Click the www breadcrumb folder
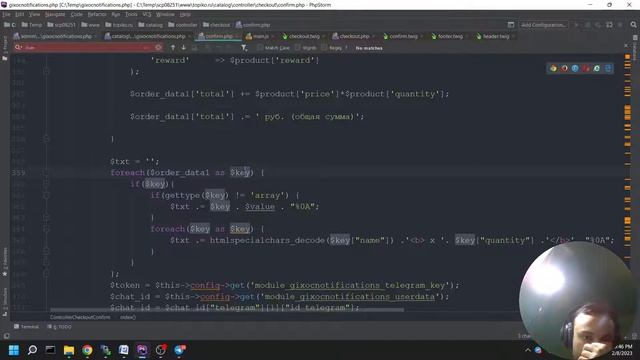Image resolution: width=640 pixels, height=360 pixels. 91,25
